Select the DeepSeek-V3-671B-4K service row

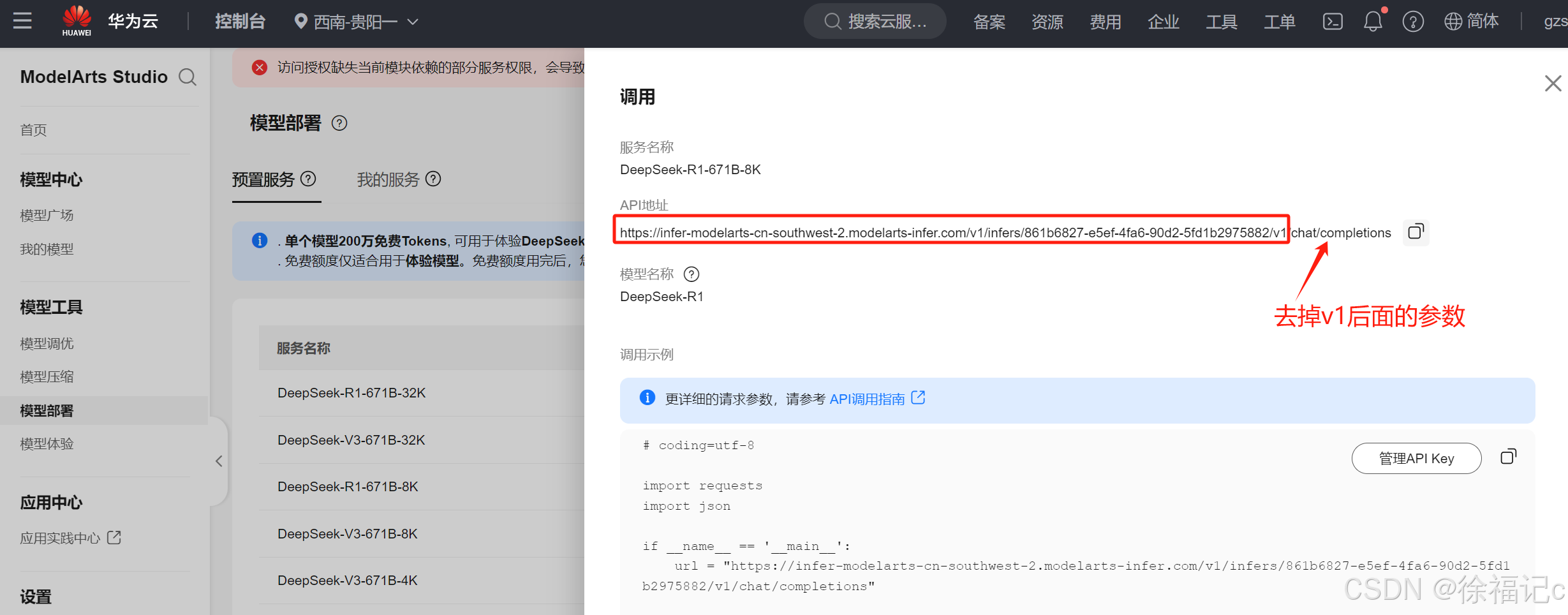click(422, 581)
